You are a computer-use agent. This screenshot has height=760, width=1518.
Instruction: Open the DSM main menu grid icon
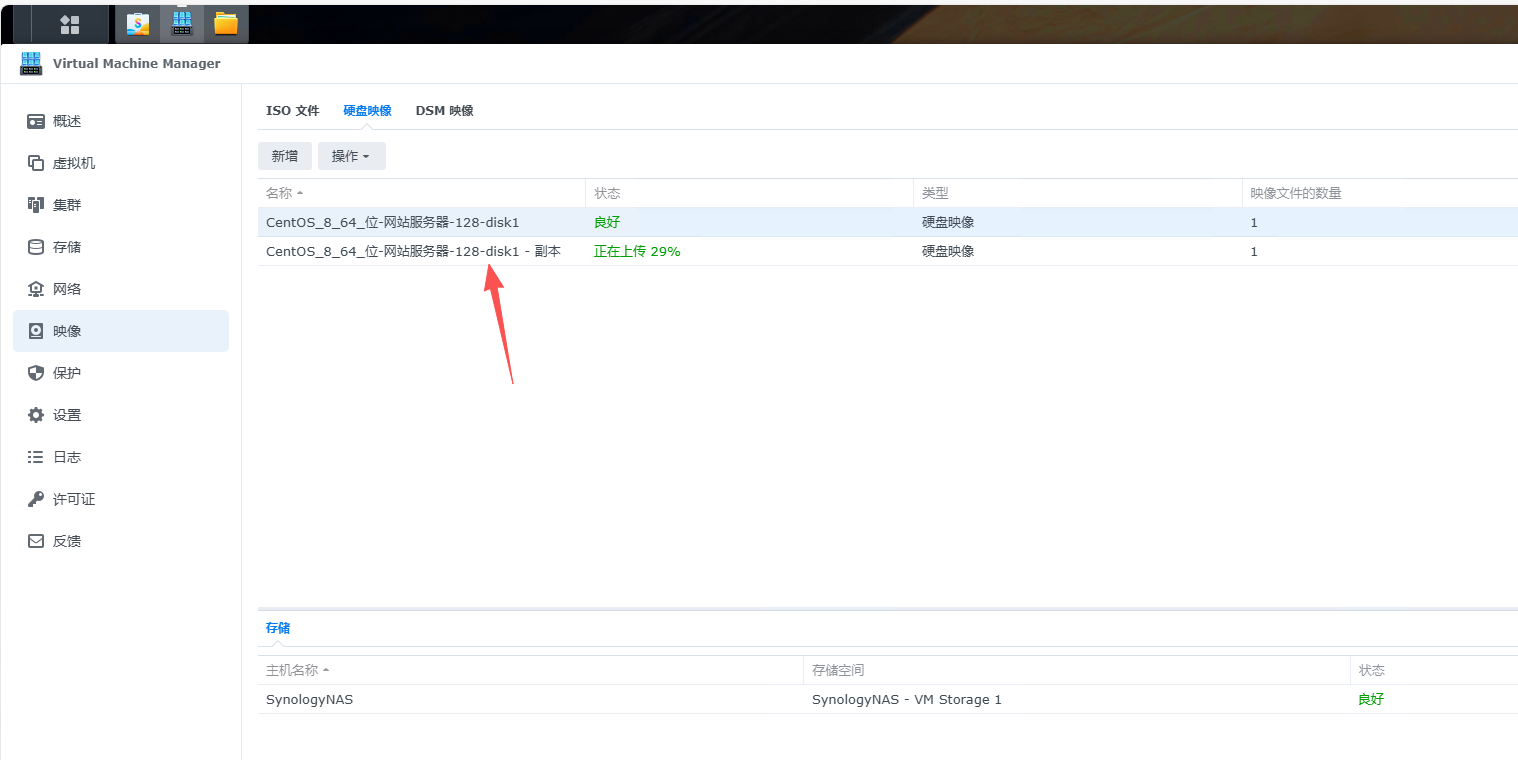pos(68,23)
